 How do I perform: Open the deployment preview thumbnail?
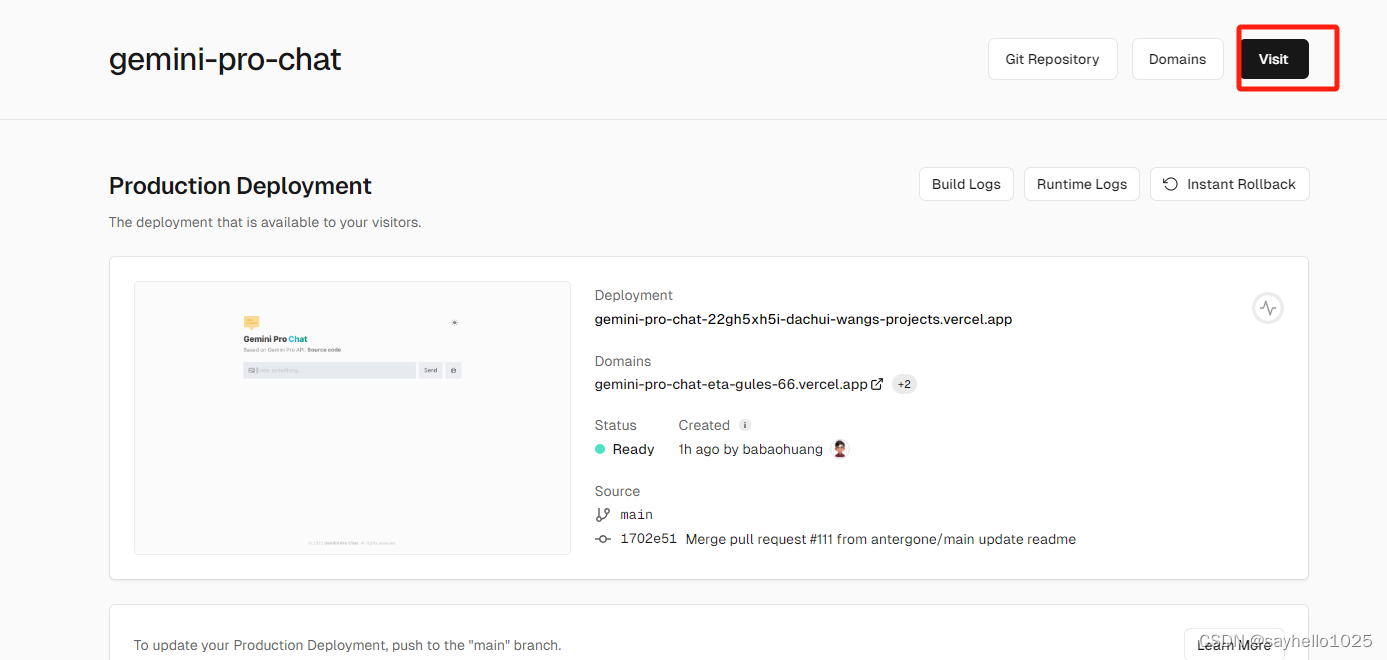tap(352, 418)
